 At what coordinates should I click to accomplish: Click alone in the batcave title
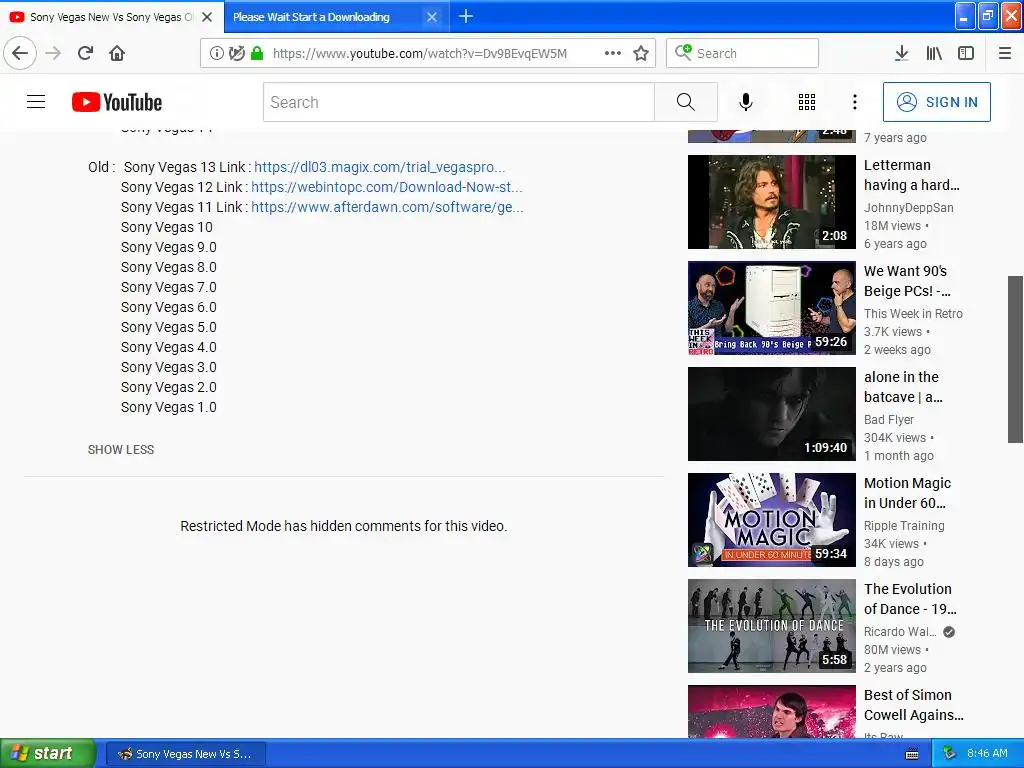click(903, 387)
